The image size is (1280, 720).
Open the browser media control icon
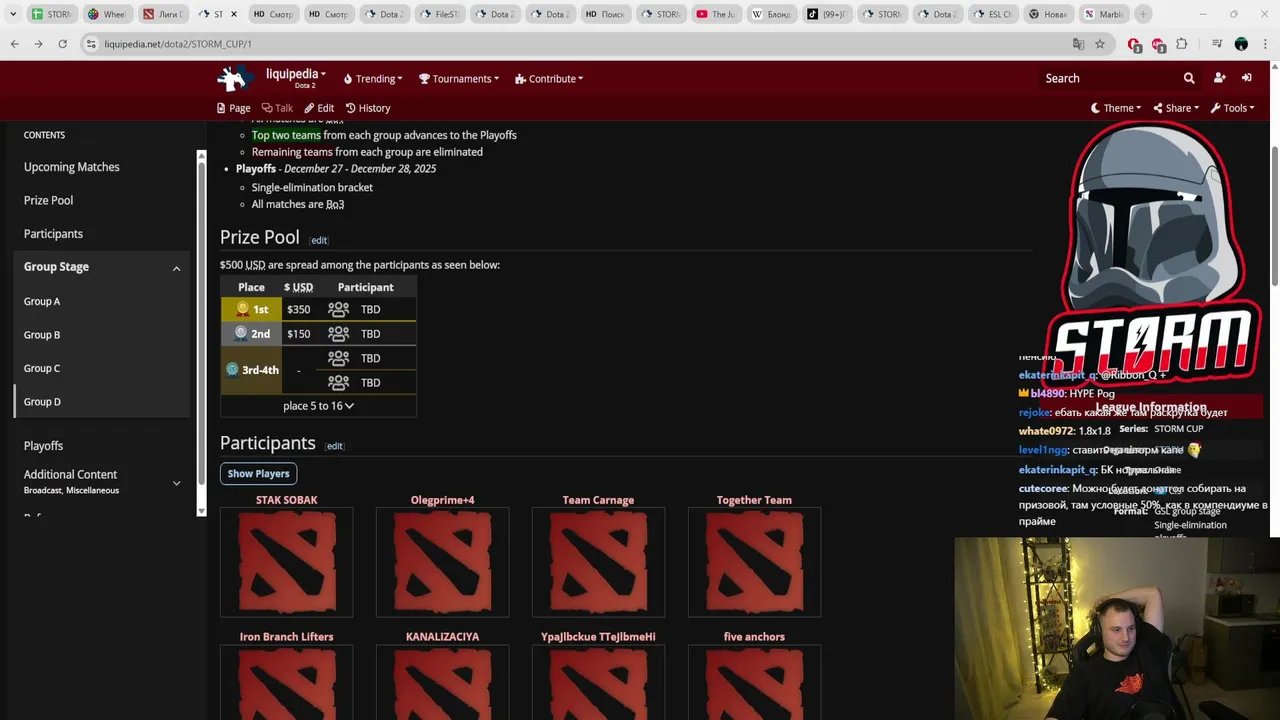(x=1217, y=44)
